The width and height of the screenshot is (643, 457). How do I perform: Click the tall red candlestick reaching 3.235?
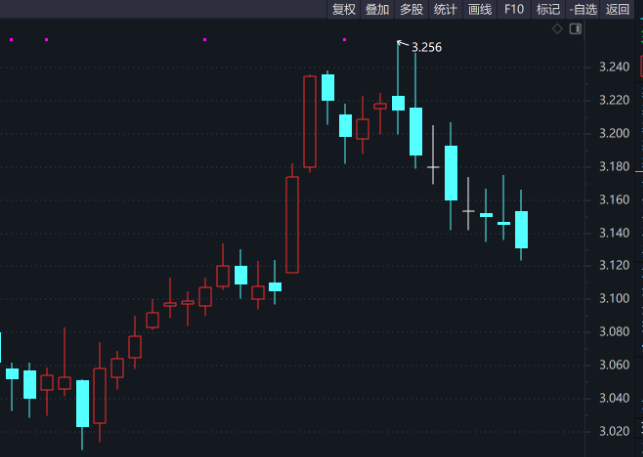[x=310, y=122]
